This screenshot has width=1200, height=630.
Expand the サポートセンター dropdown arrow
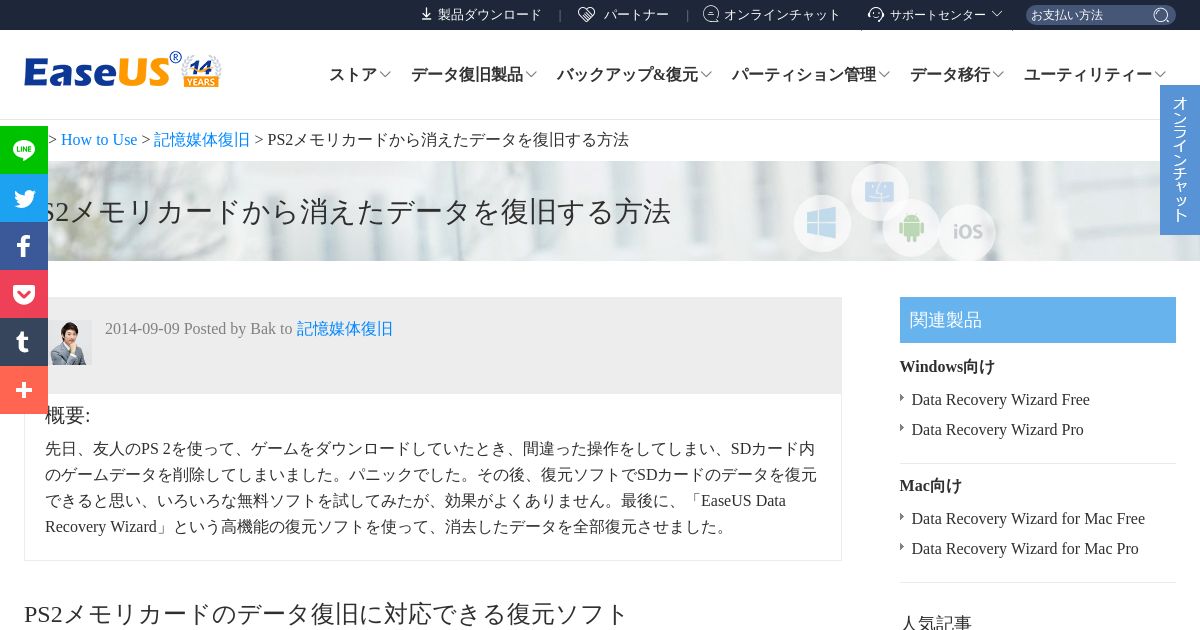pos(996,14)
